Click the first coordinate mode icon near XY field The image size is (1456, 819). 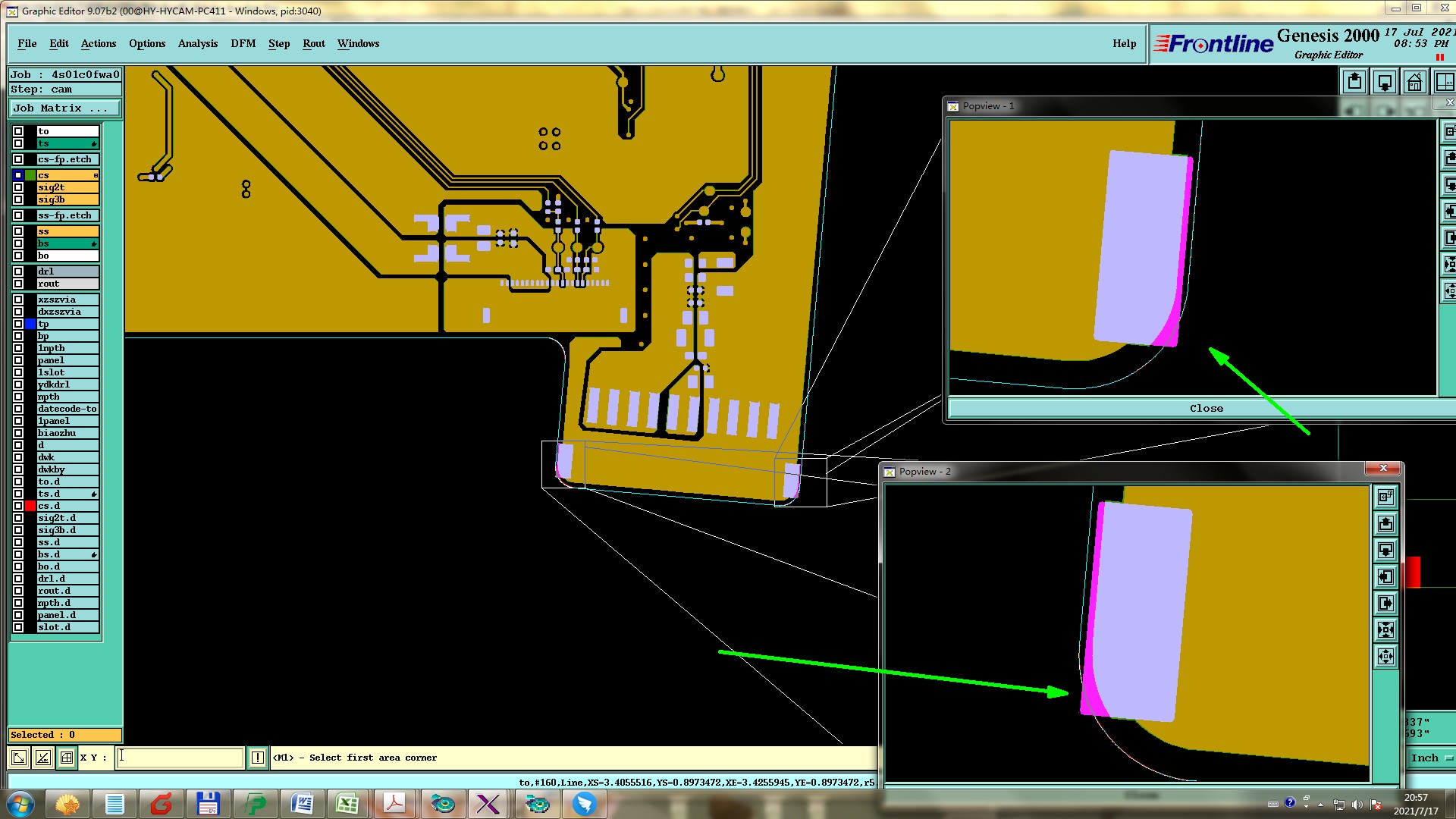click(x=19, y=758)
